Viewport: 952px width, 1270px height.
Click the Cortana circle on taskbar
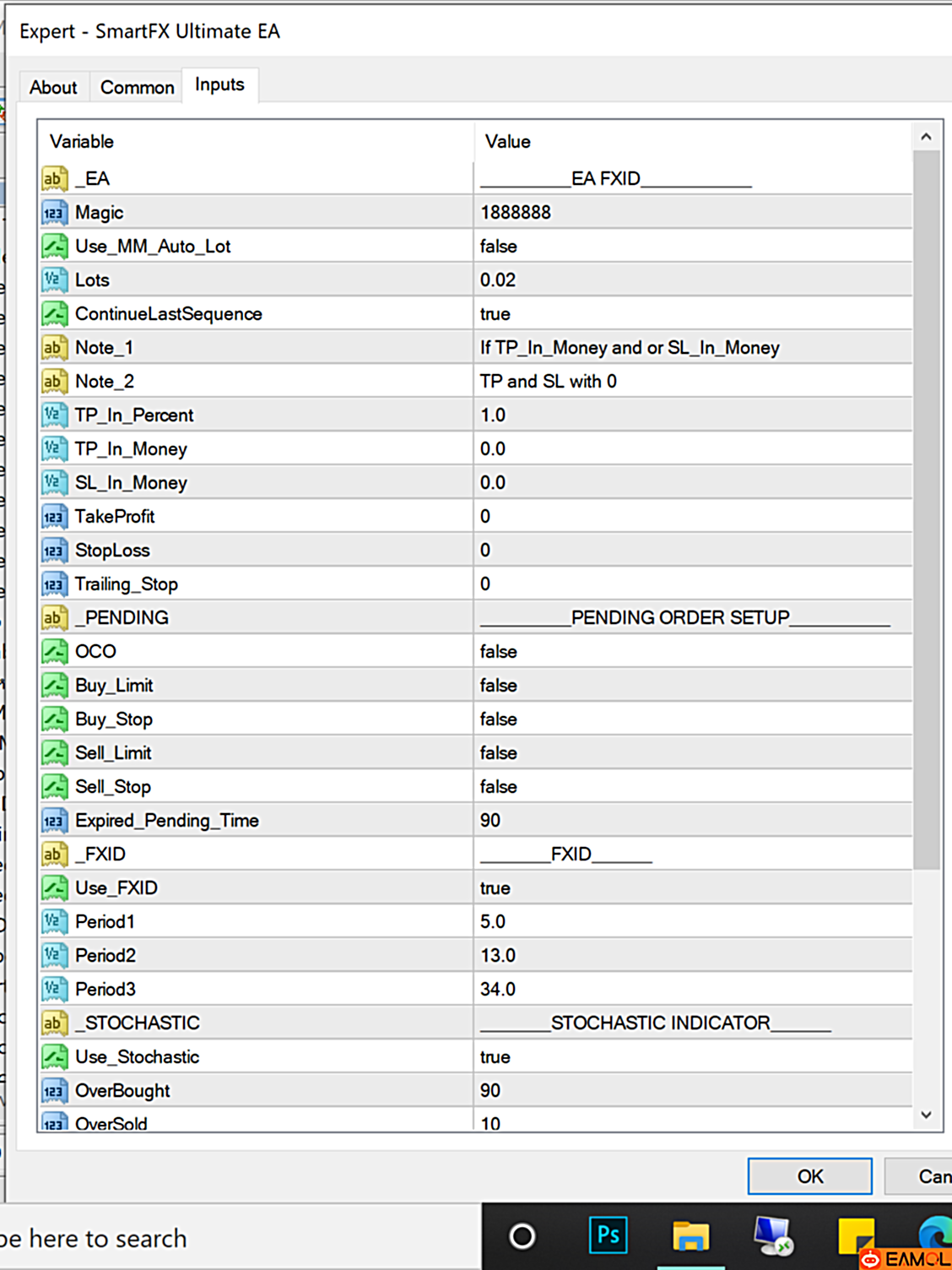[x=522, y=1236]
